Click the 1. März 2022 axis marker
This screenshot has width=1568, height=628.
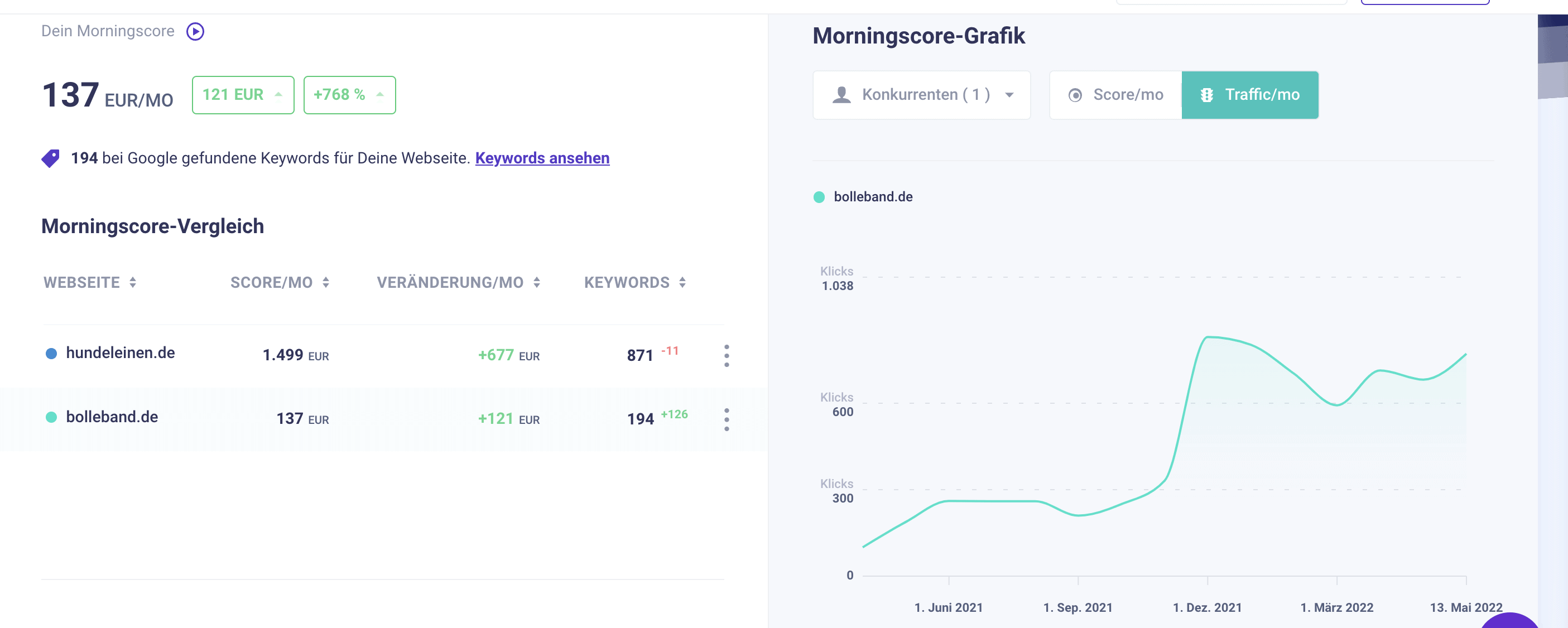[x=1336, y=607]
